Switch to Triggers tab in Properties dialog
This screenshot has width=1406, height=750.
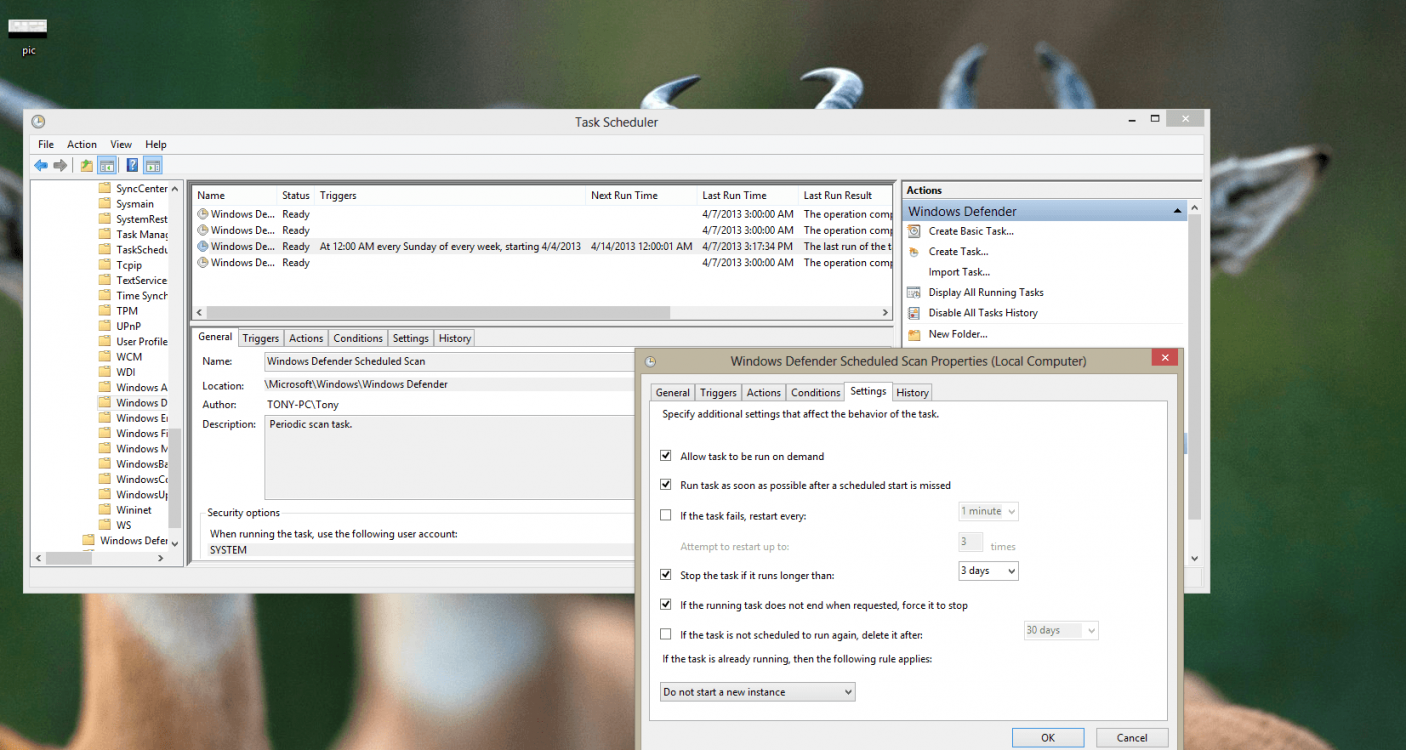pyautogui.click(x=718, y=393)
